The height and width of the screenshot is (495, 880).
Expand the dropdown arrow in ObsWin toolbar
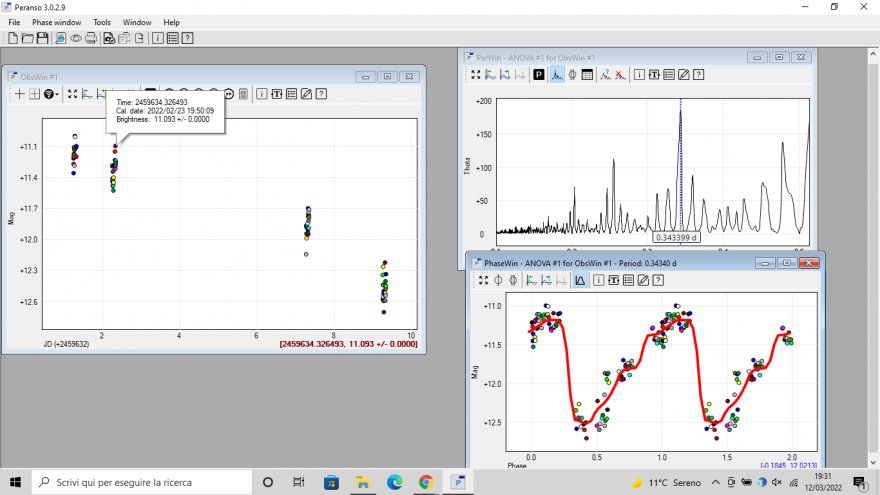(x=58, y=94)
